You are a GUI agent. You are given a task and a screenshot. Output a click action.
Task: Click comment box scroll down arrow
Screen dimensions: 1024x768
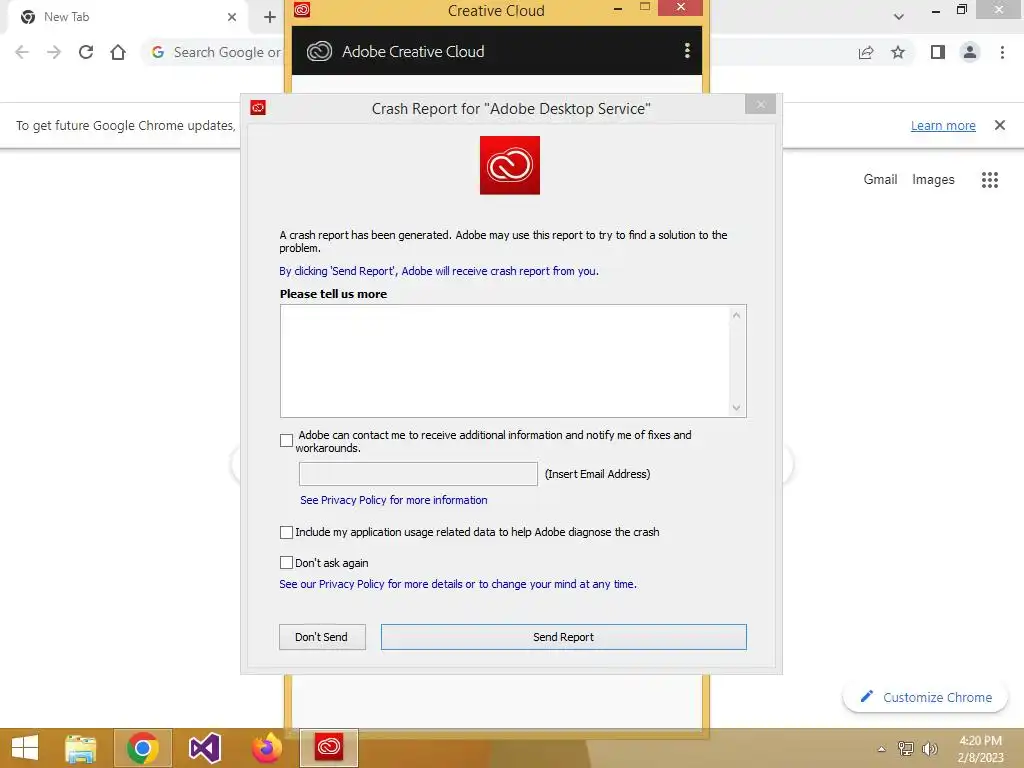tap(737, 408)
